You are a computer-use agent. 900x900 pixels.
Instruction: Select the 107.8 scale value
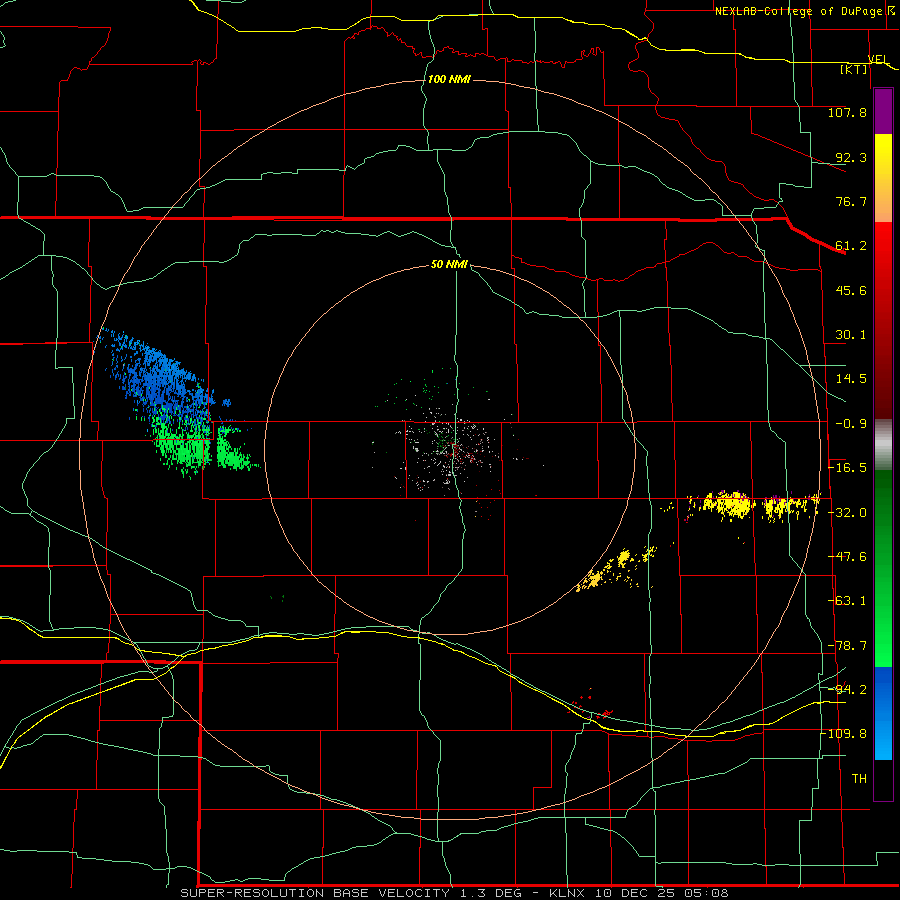[847, 112]
